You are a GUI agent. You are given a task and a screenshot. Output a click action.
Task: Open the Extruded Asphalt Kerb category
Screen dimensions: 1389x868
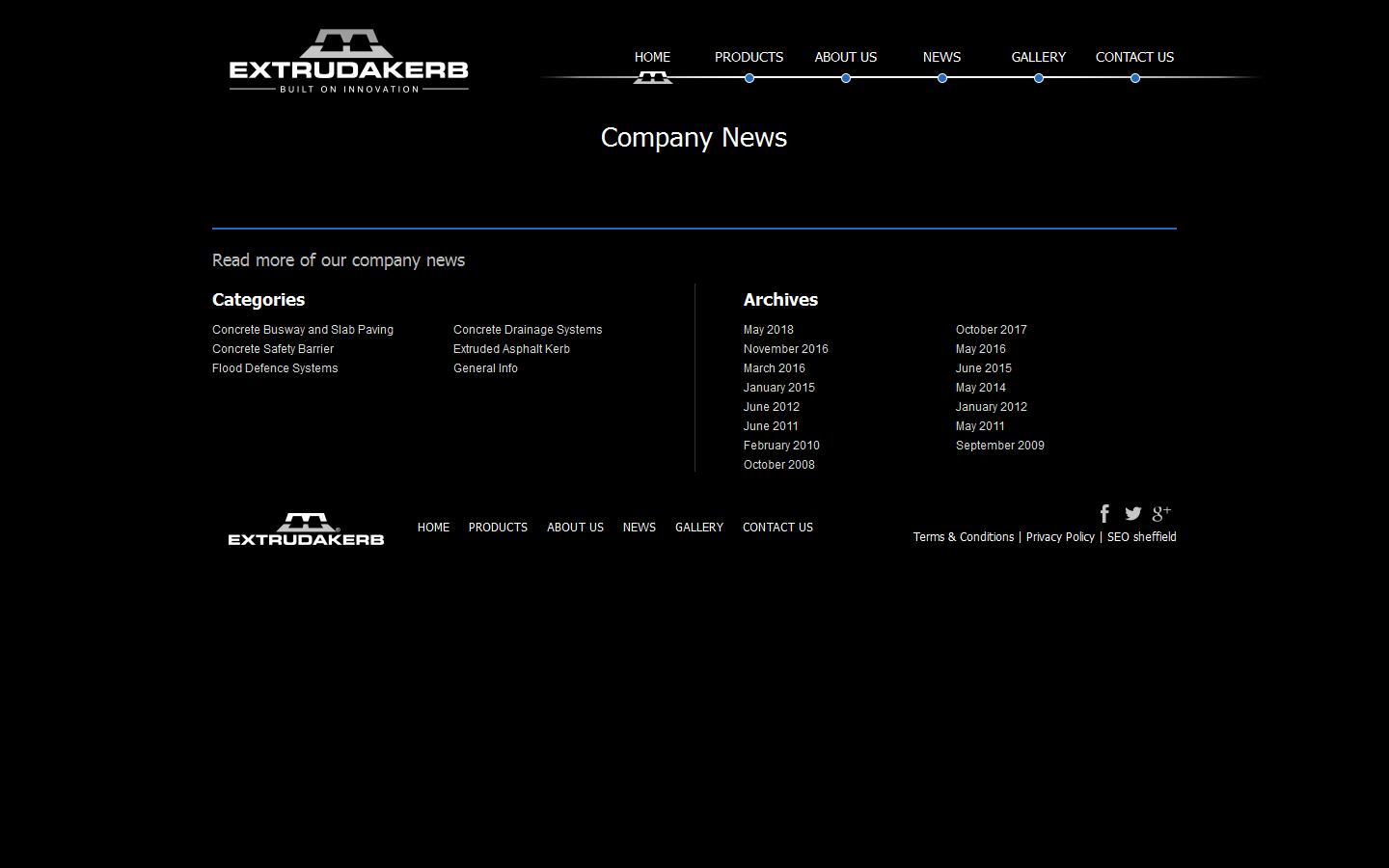[x=511, y=349]
